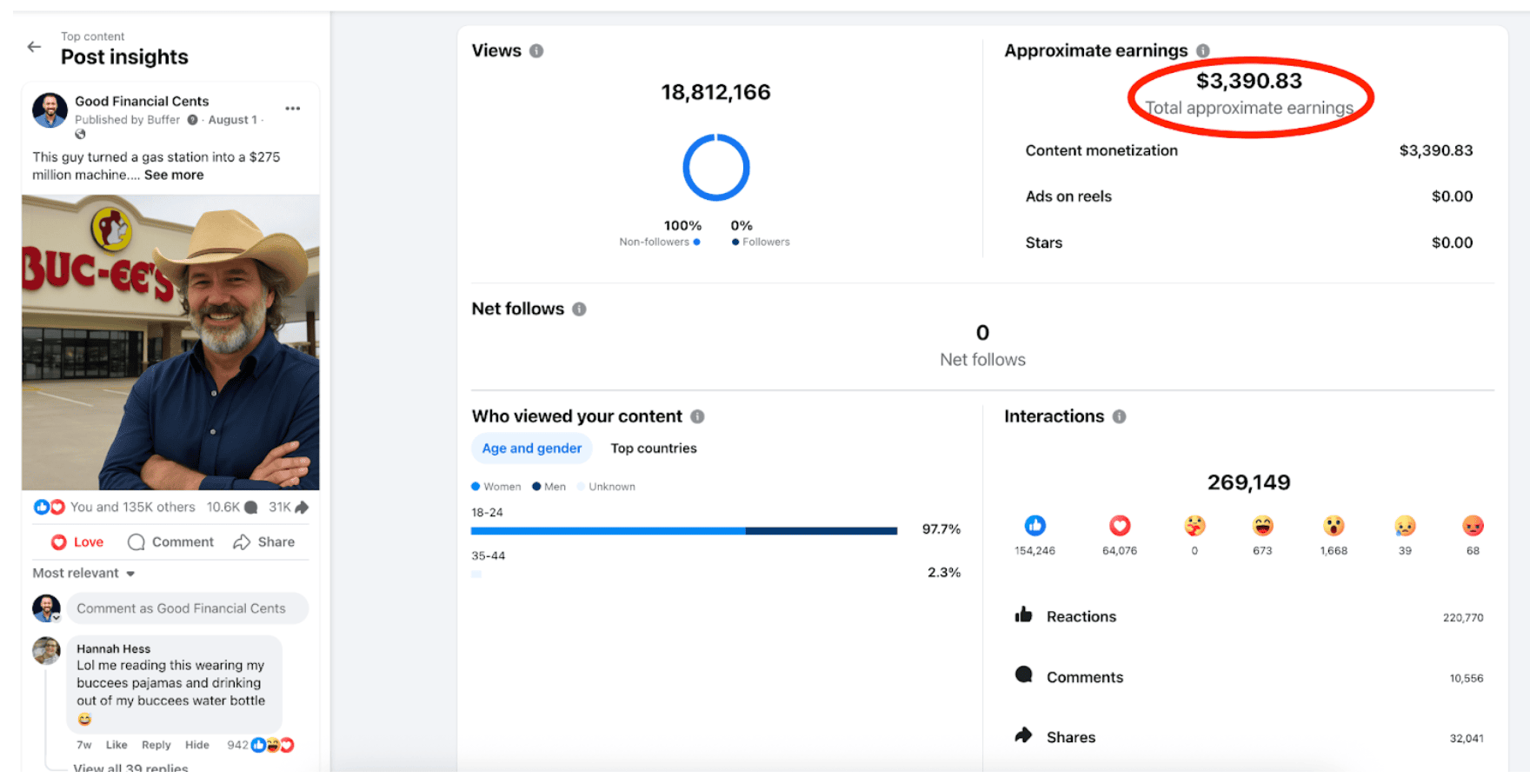This screenshot has width=1530, height=784.
Task: Click the heart reaction icon showing 64,076
Action: 1119,526
